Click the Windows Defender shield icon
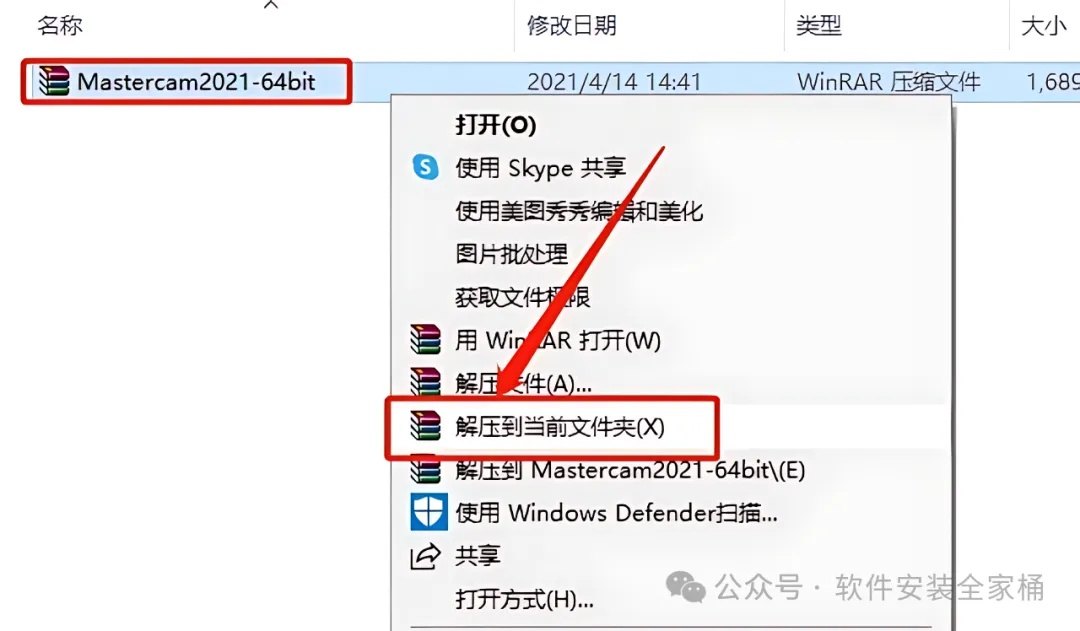1080x631 pixels. point(428,512)
